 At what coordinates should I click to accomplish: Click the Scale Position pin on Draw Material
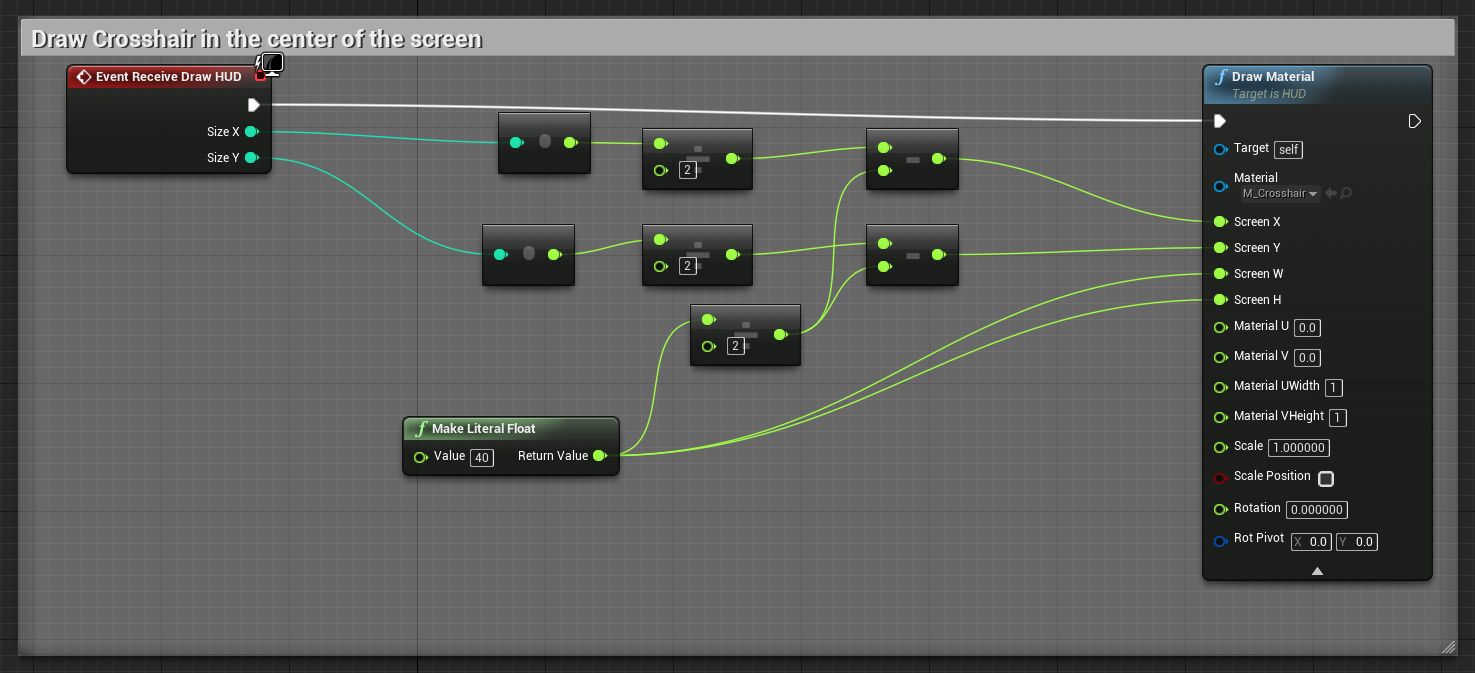click(1220, 478)
